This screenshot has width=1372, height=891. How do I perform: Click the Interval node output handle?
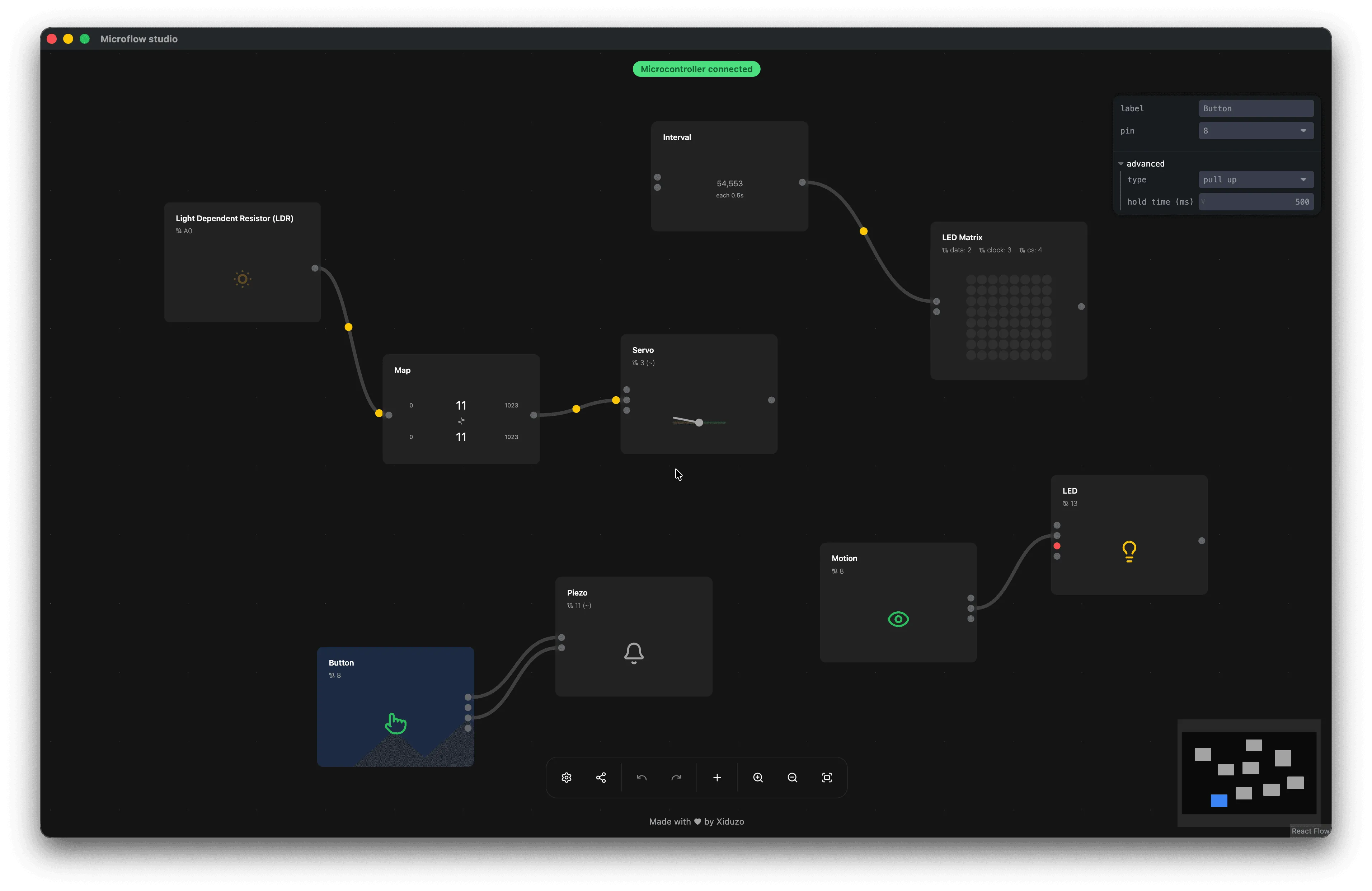[802, 182]
